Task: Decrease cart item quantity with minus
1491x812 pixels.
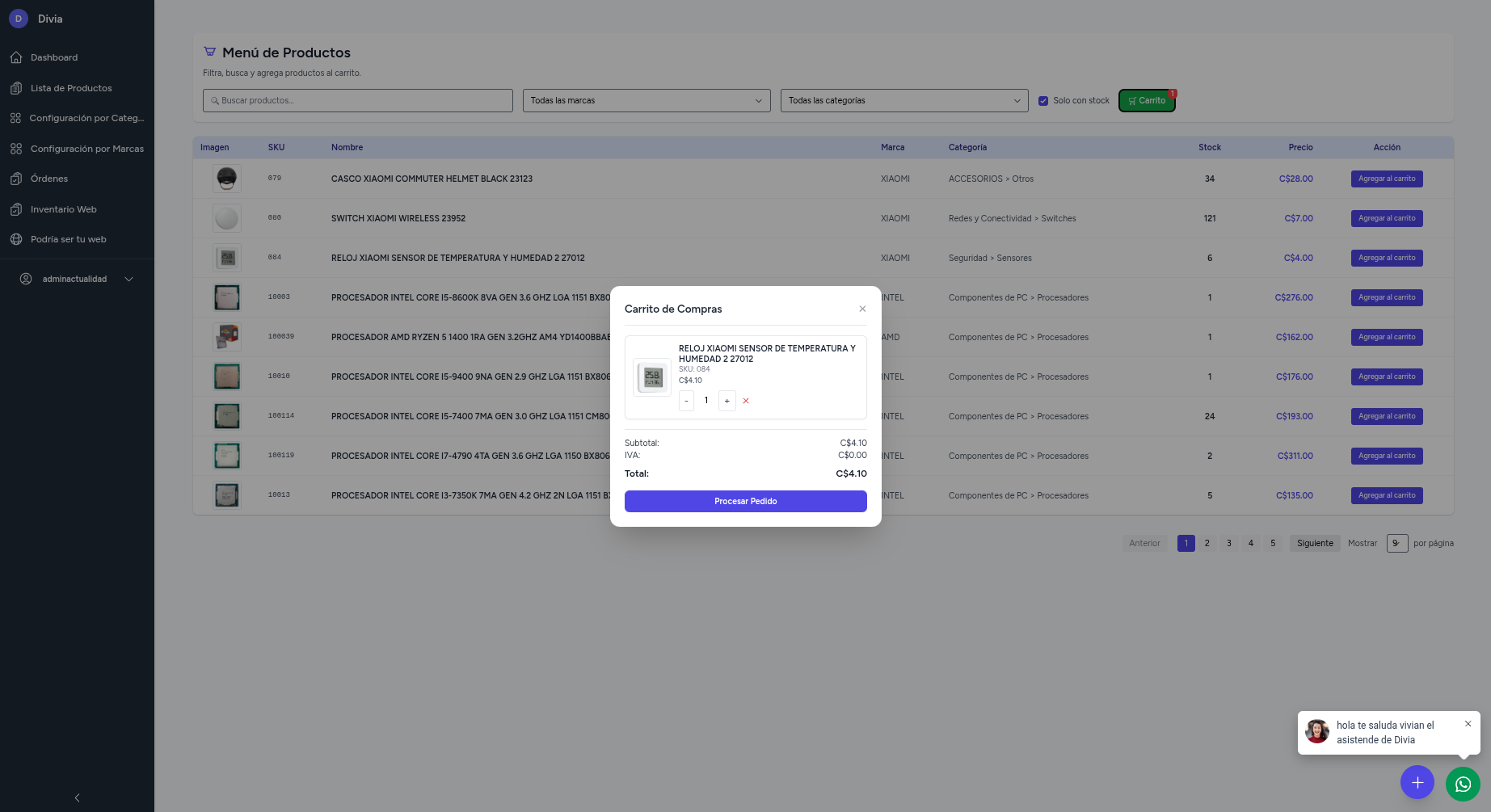Action: 686,401
